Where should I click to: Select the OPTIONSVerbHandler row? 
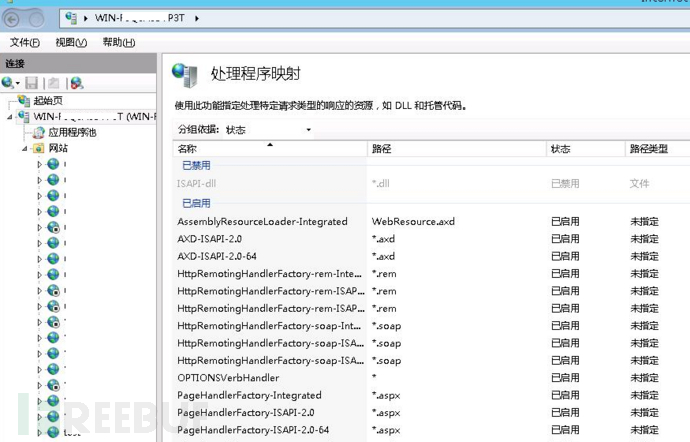click(x=432, y=378)
